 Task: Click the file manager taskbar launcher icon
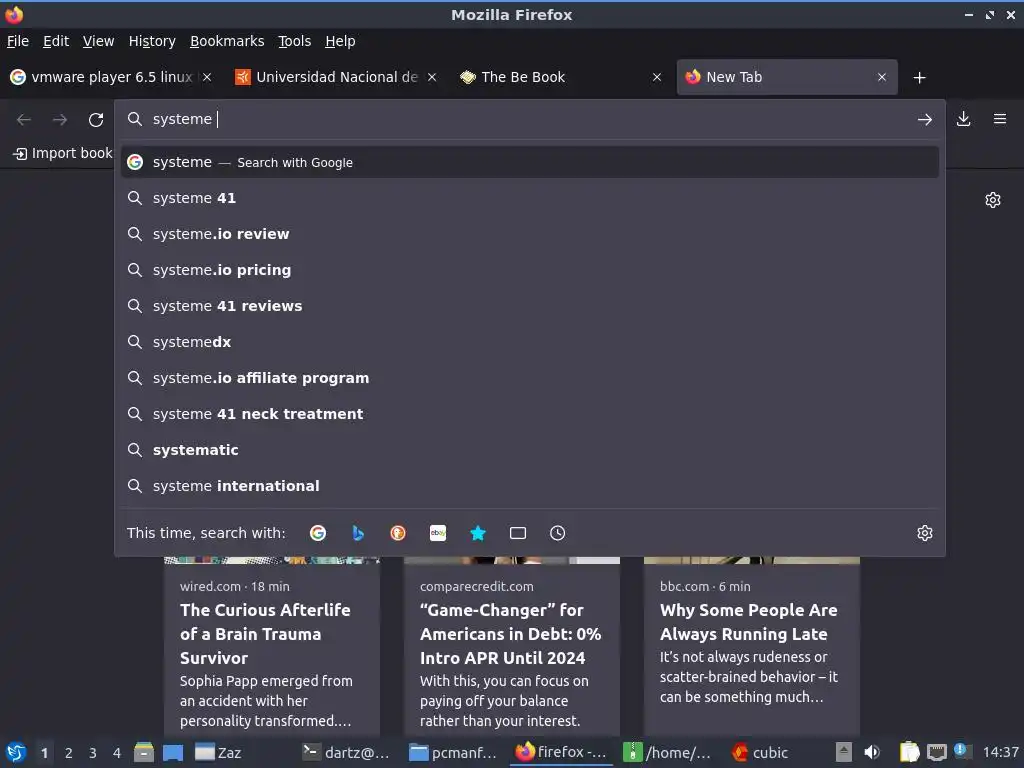[x=144, y=752]
